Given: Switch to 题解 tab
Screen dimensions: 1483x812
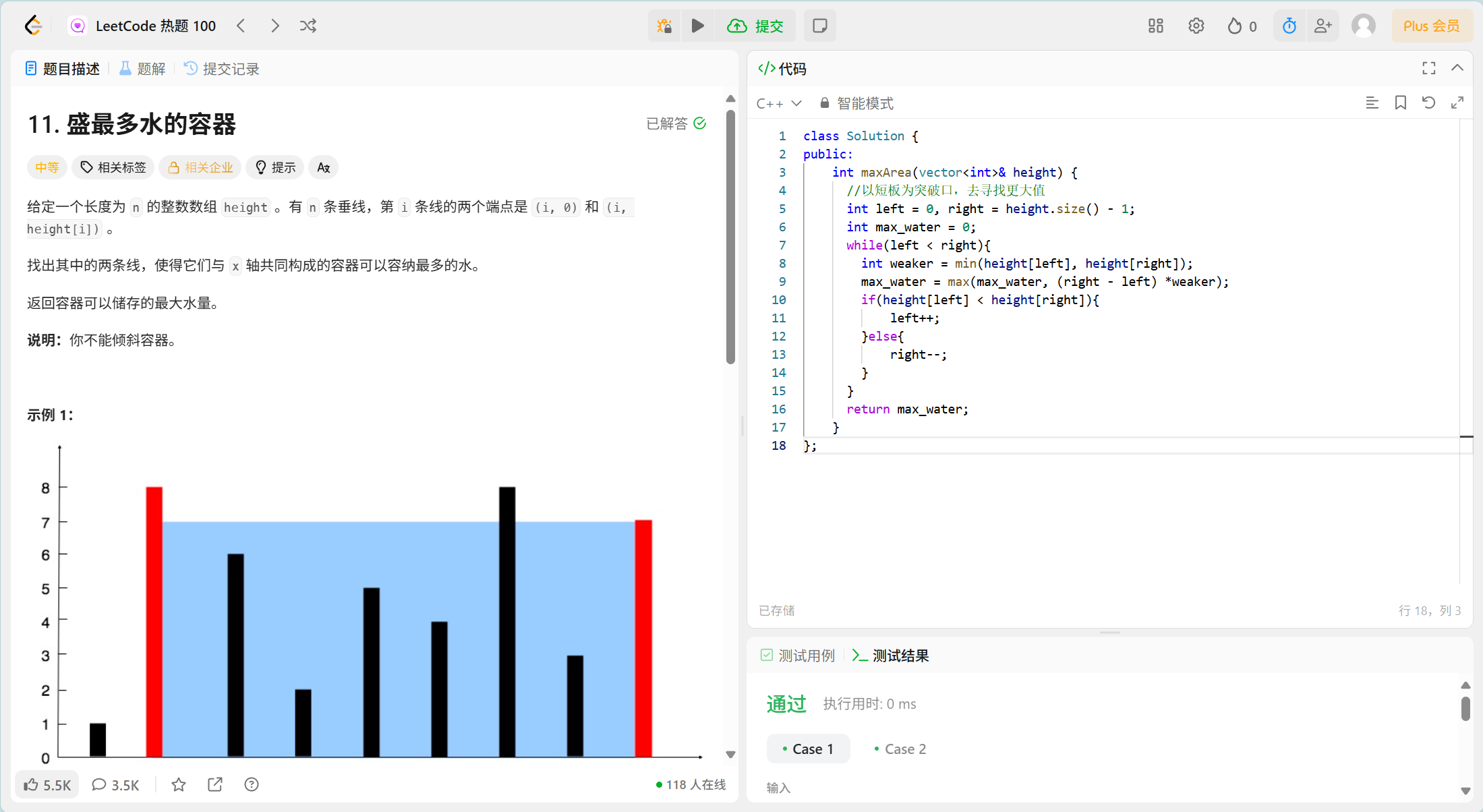Looking at the screenshot, I should (x=142, y=69).
